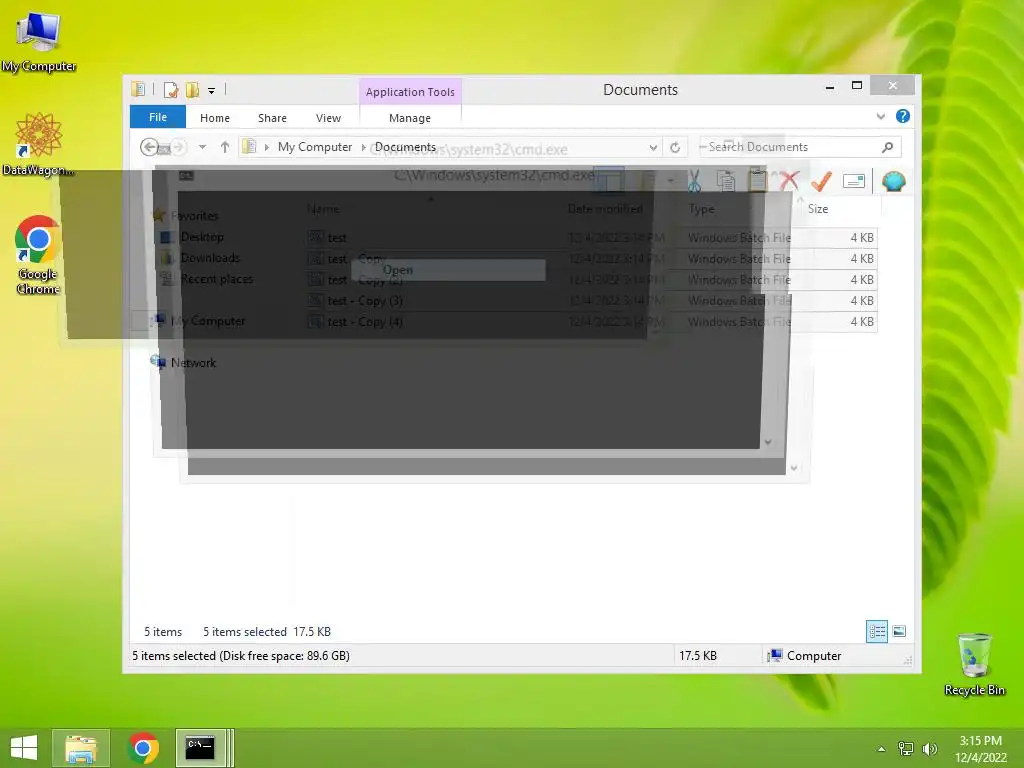Image resolution: width=1024 pixels, height=768 pixels.
Task: Click the File Explorer taskbar button
Action: pyautogui.click(x=80, y=748)
